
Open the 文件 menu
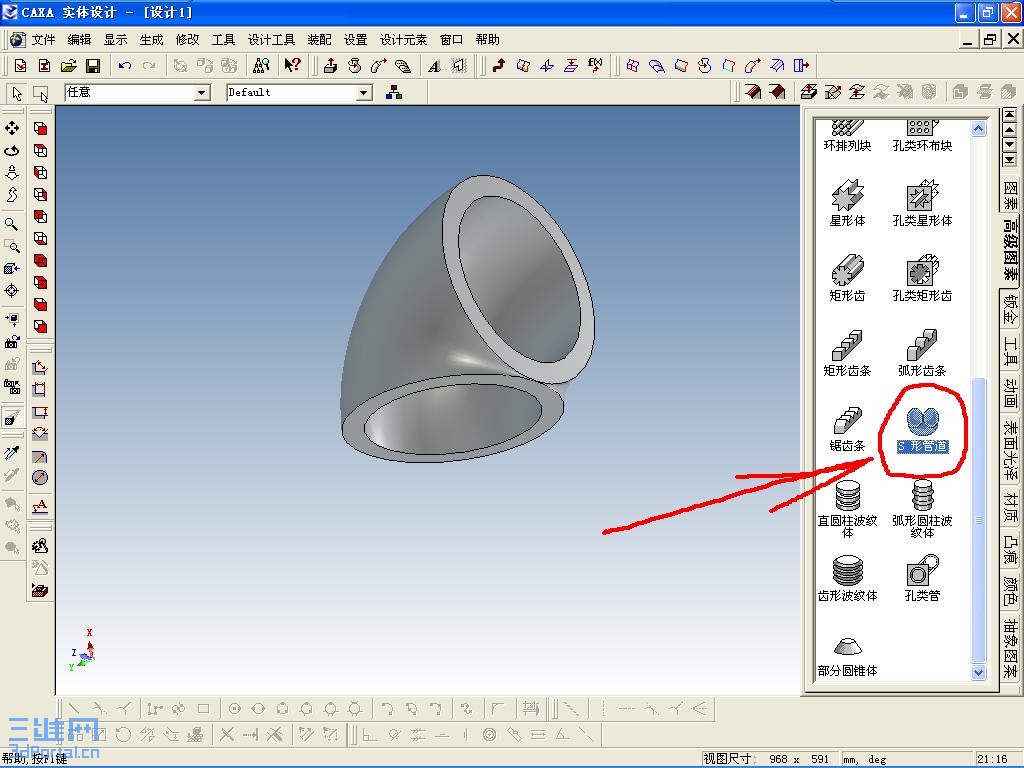click(x=43, y=40)
